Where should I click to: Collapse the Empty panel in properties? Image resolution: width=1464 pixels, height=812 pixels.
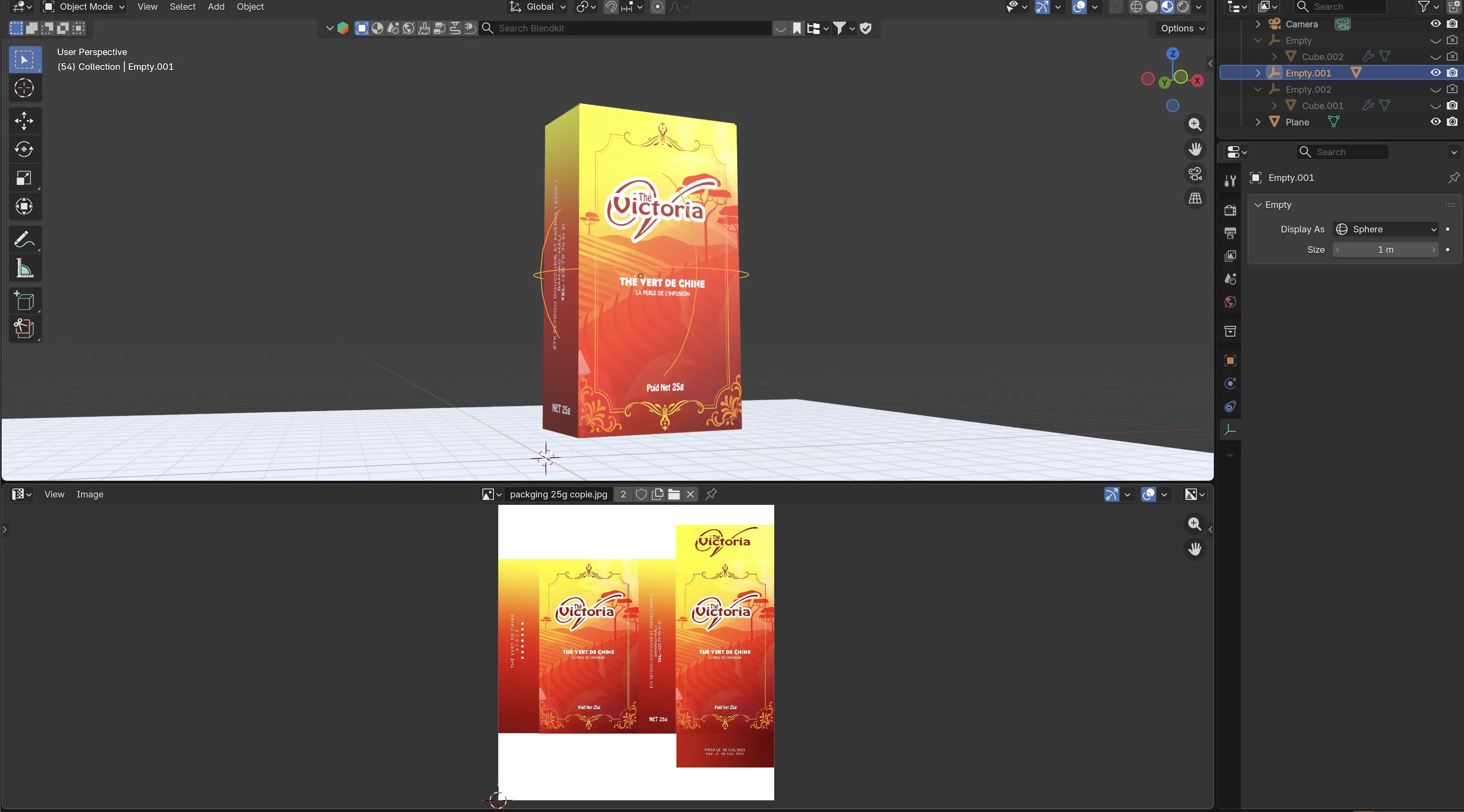[1258, 205]
